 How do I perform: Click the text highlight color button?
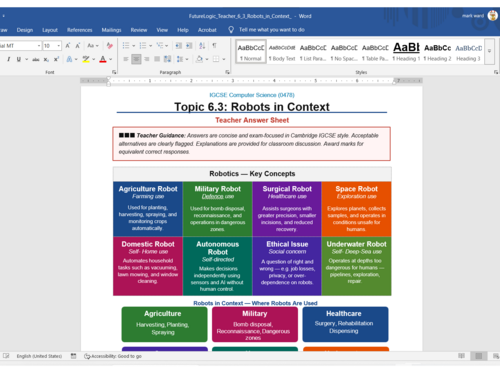click(x=86, y=59)
